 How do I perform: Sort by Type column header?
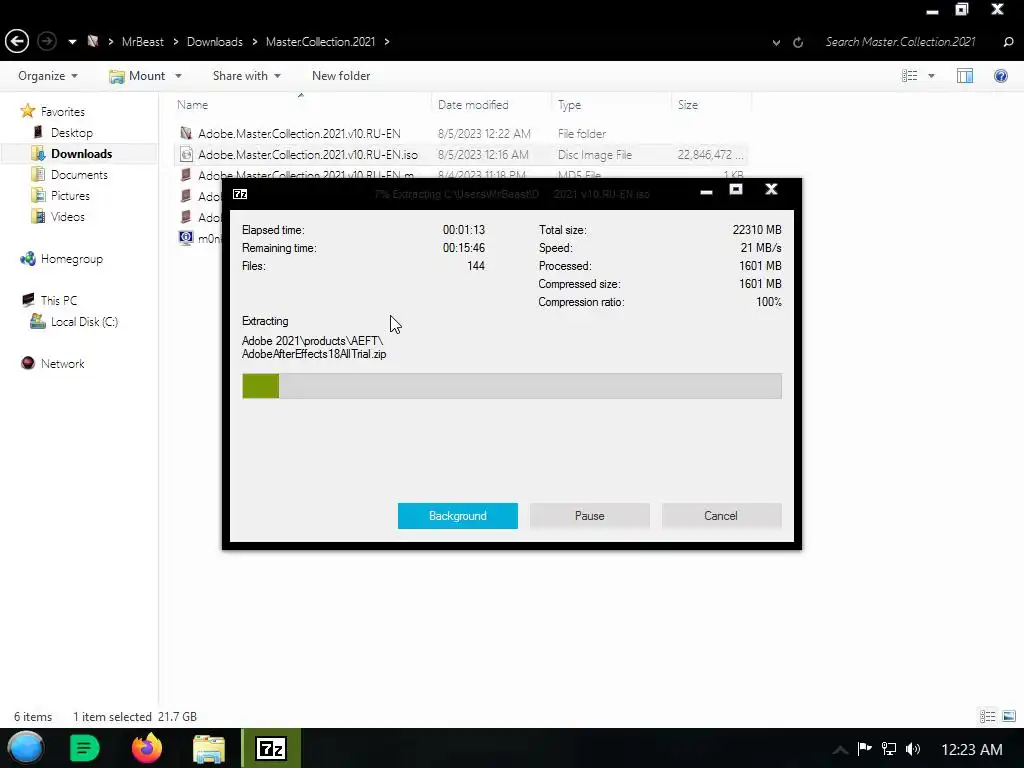tap(569, 105)
